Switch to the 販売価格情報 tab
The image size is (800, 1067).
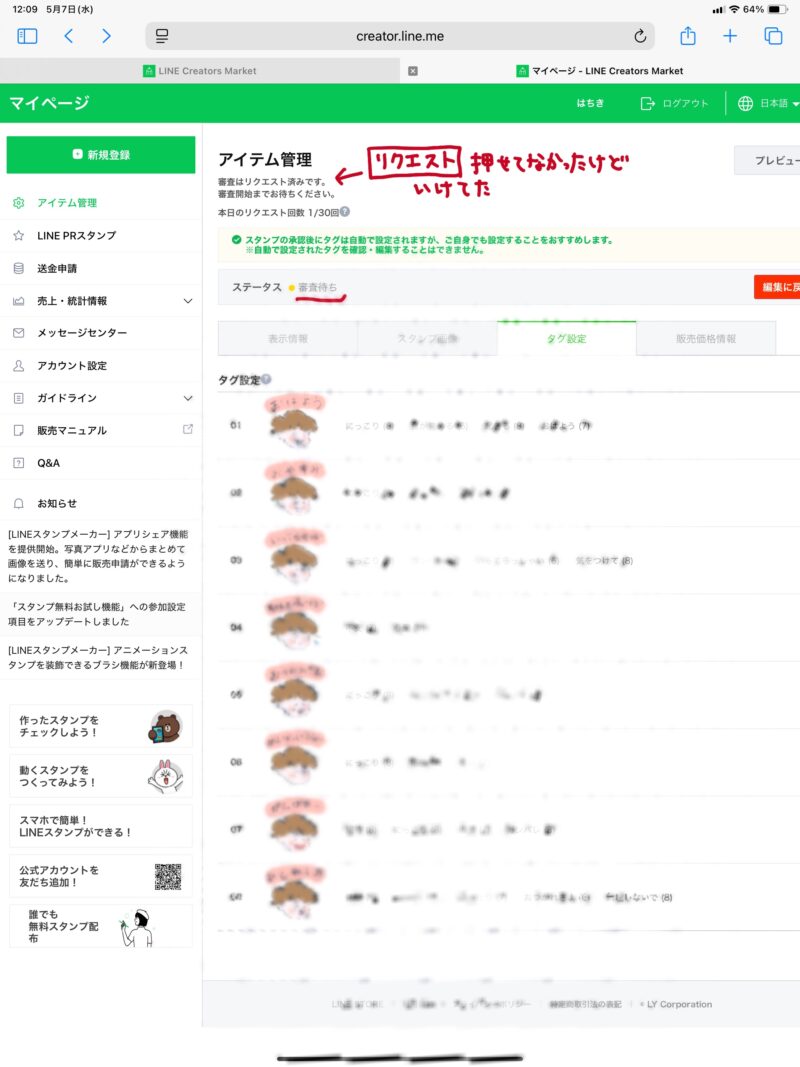pyautogui.click(x=706, y=338)
